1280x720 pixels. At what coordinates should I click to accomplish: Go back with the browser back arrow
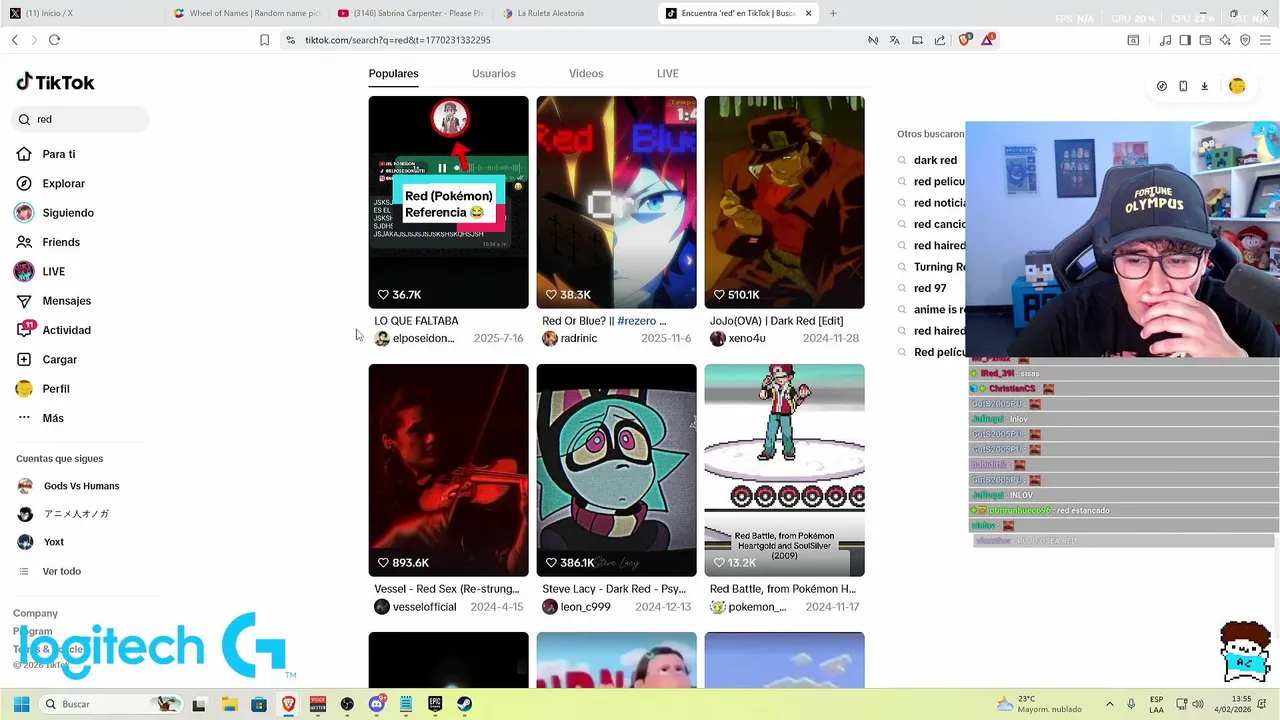point(15,40)
